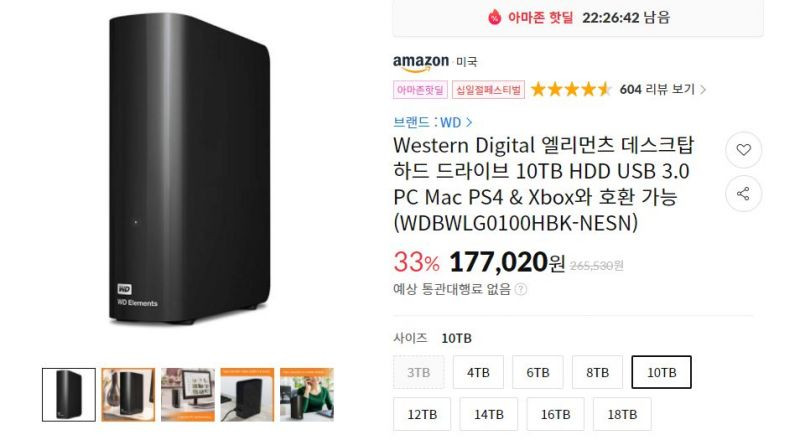
Task: Open the WD brand link
Action: [x=432, y=123]
